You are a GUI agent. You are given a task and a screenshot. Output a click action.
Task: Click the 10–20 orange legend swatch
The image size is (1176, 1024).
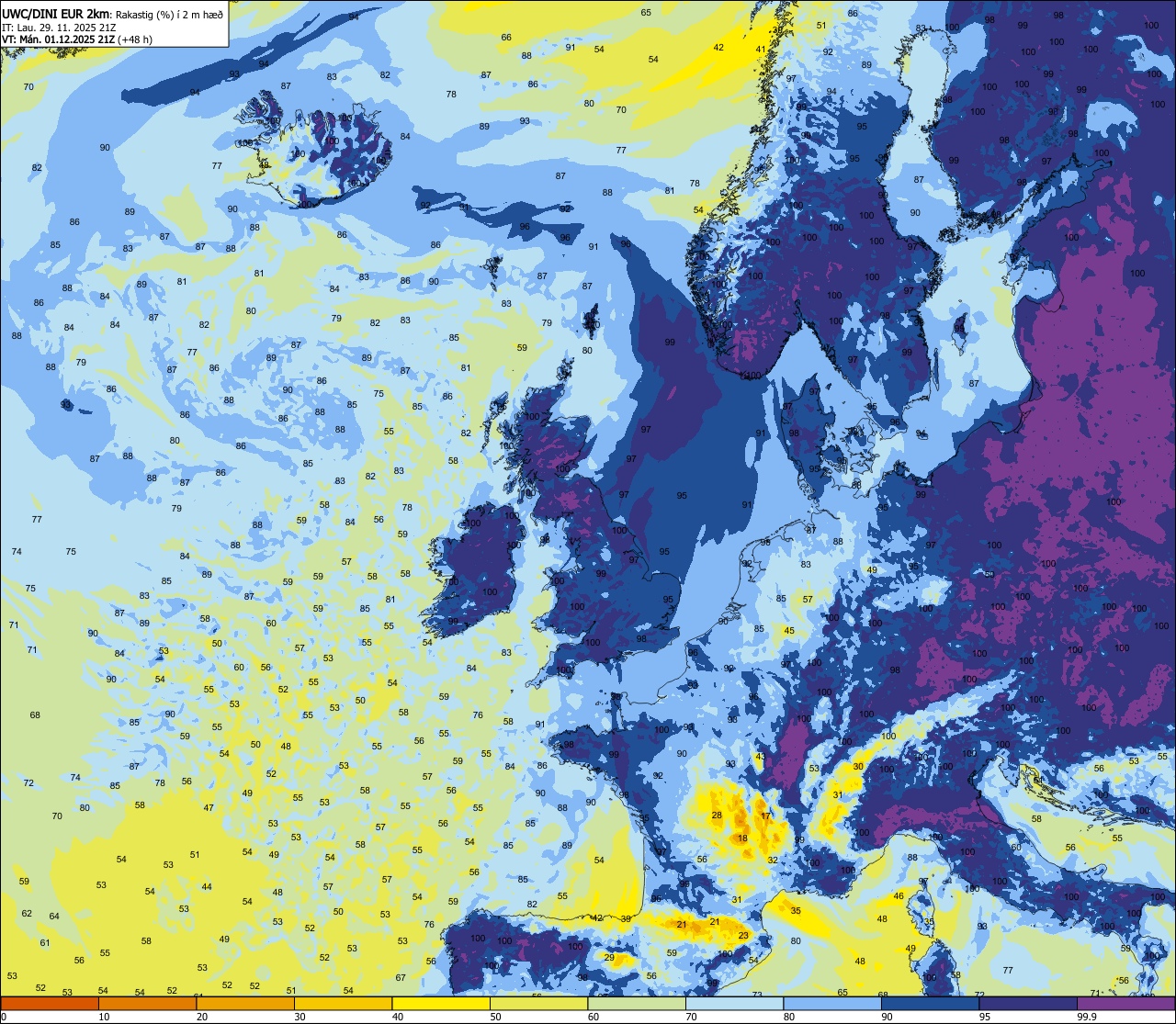tap(147, 1003)
